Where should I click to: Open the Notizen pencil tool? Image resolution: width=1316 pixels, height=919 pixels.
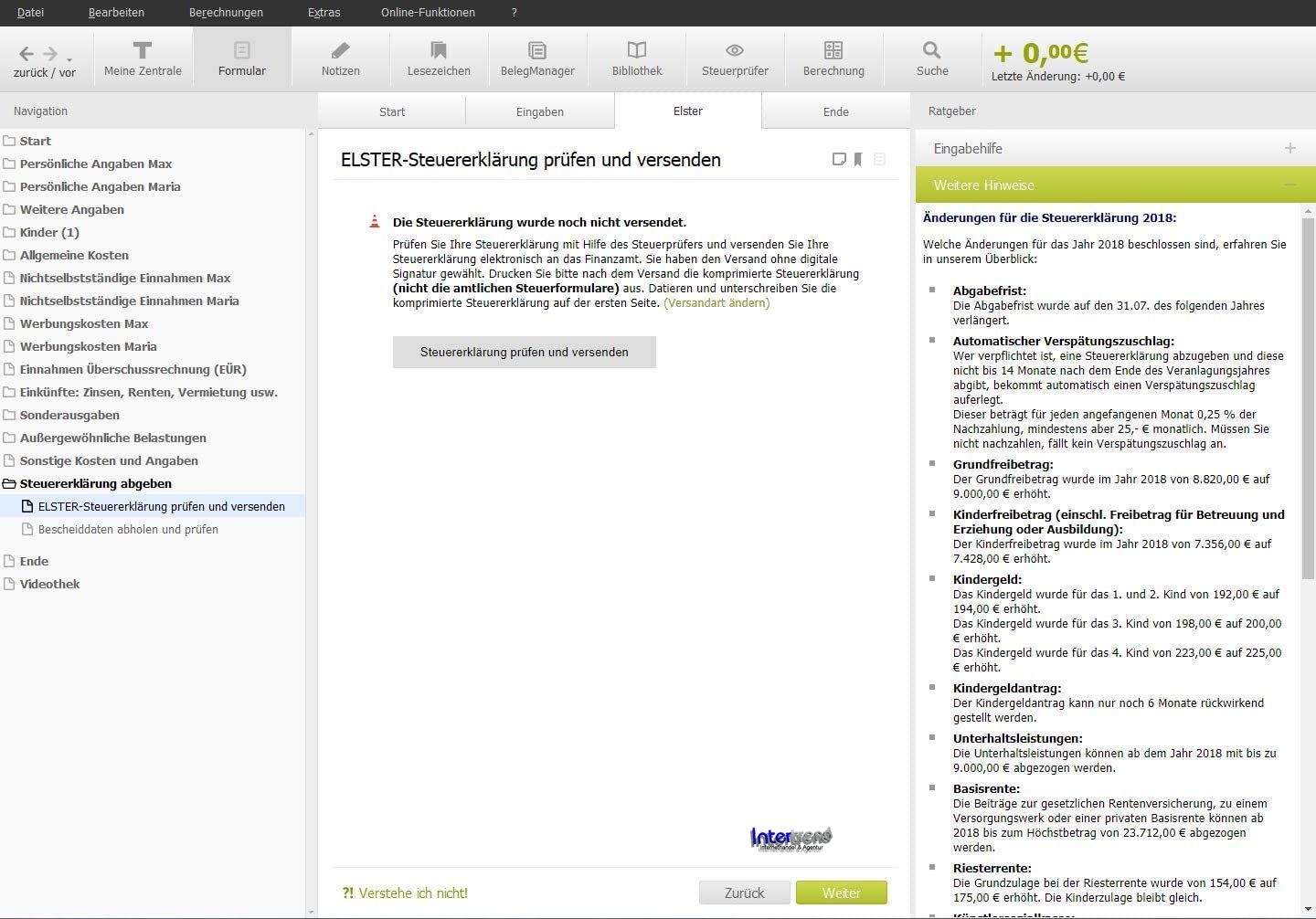point(340,58)
